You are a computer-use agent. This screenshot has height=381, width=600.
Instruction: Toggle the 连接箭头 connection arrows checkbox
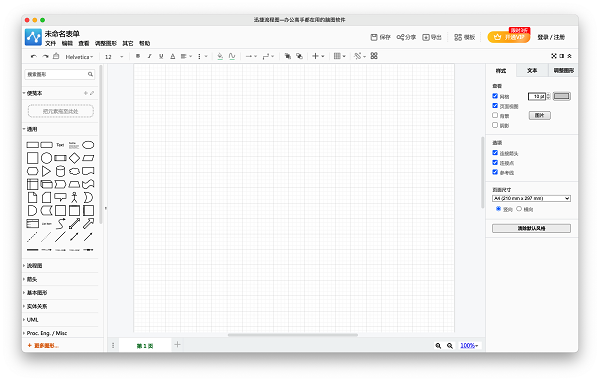tap(495, 153)
